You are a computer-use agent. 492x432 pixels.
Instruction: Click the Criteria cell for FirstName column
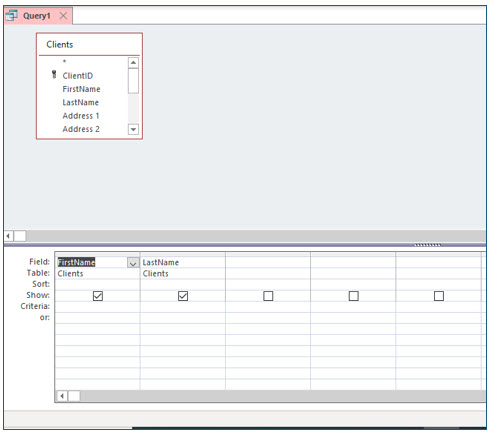97,307
